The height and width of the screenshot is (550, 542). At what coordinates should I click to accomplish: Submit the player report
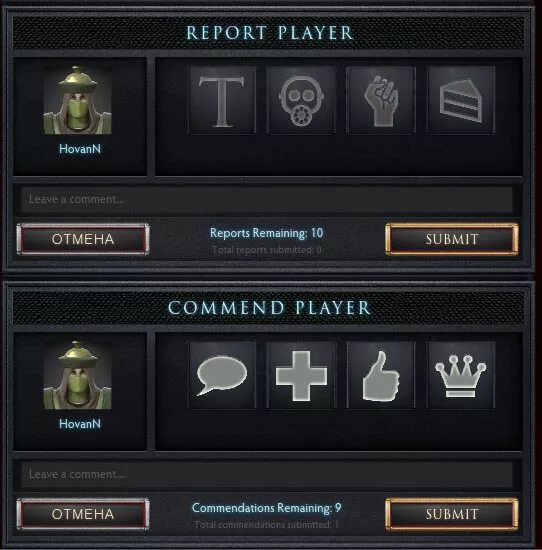[452, 239]
